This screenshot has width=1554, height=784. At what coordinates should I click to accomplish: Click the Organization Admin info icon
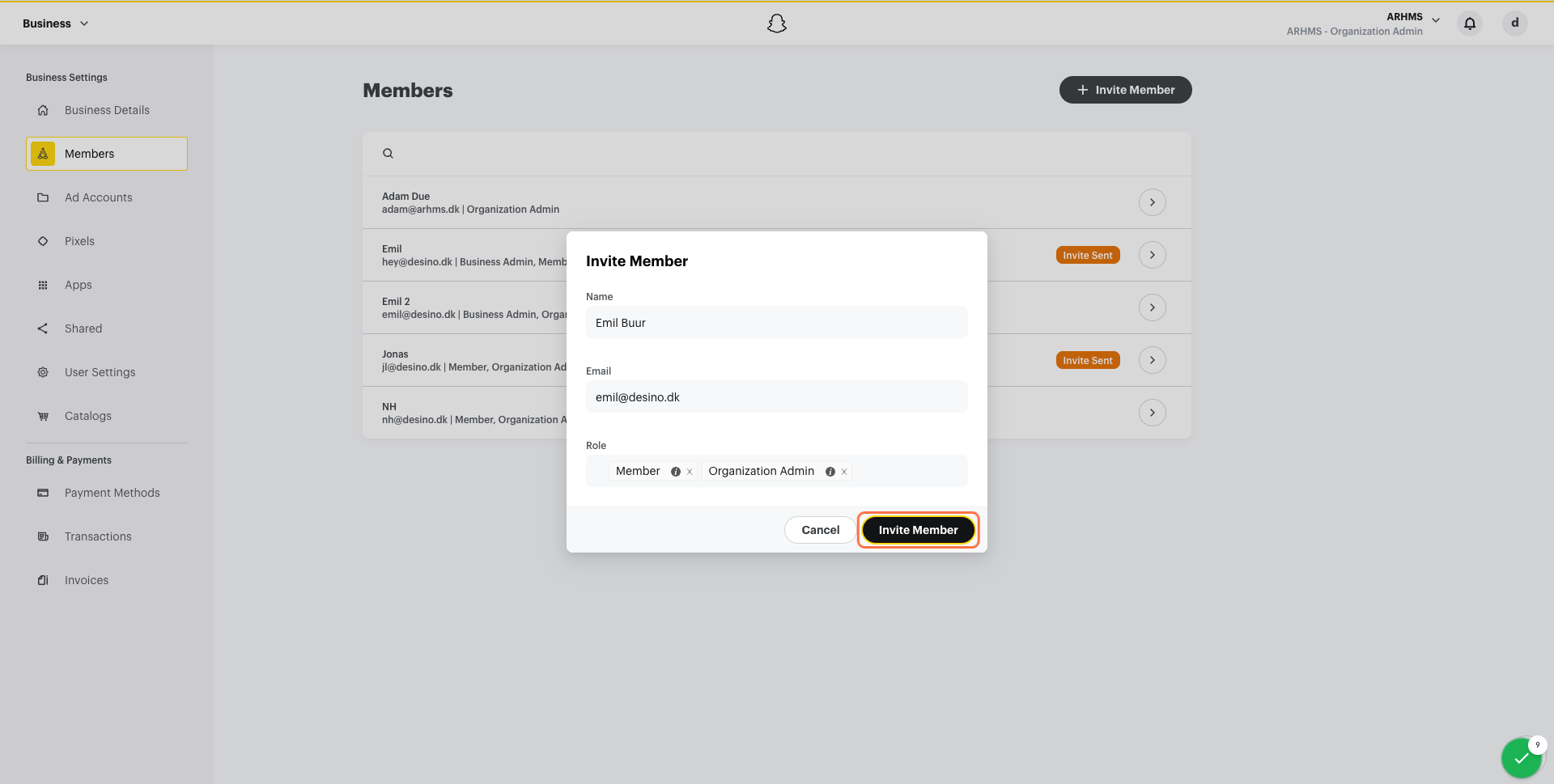pyautogui.click(x=830, y=472)
